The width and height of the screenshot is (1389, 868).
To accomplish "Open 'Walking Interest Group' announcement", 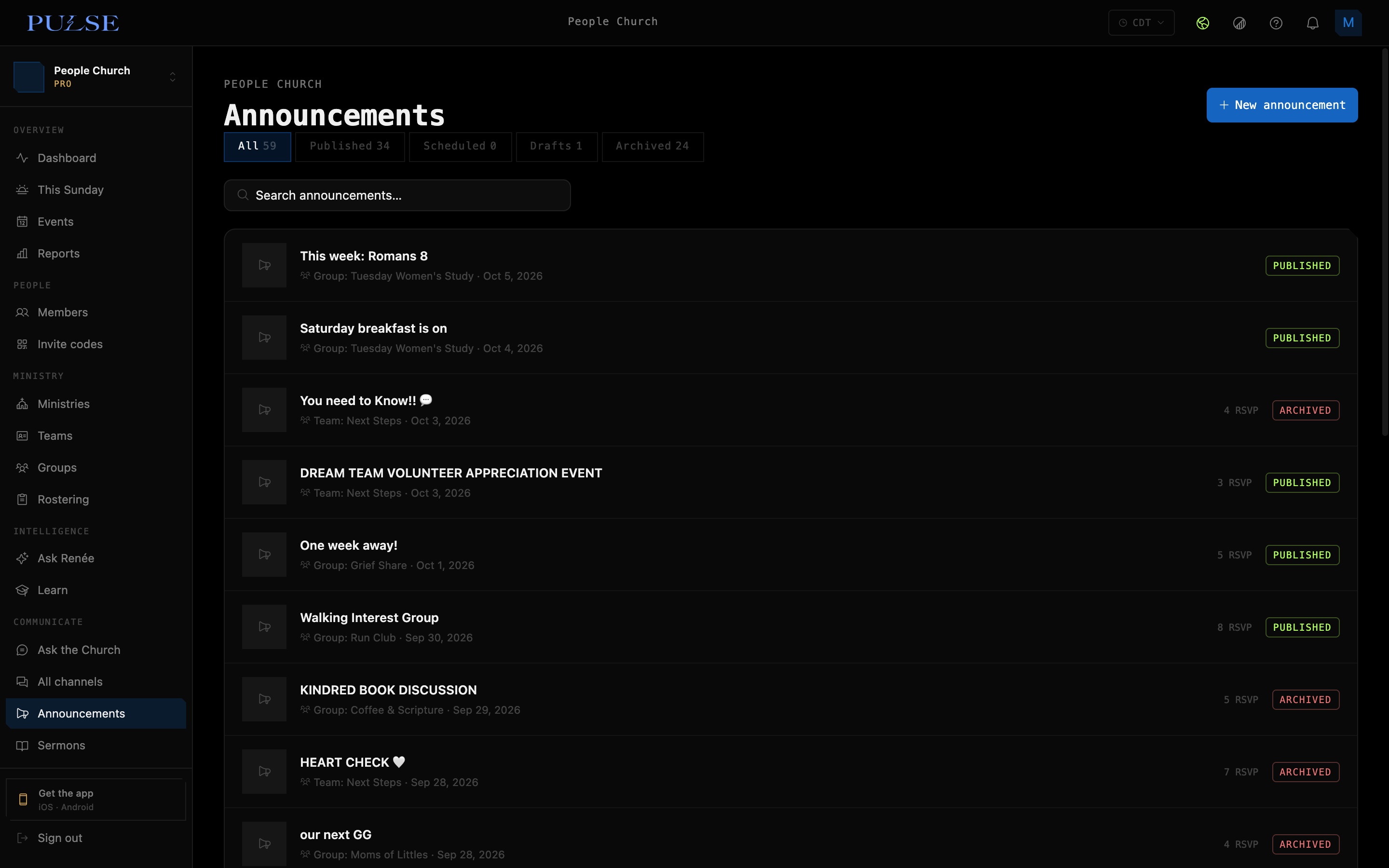I will (790, 627).
